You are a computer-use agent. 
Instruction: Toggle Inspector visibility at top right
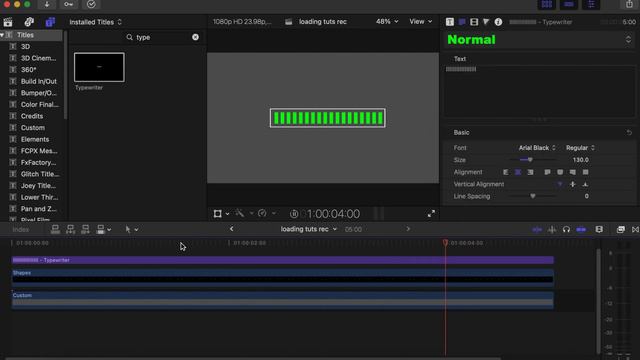tap(591, 4)
